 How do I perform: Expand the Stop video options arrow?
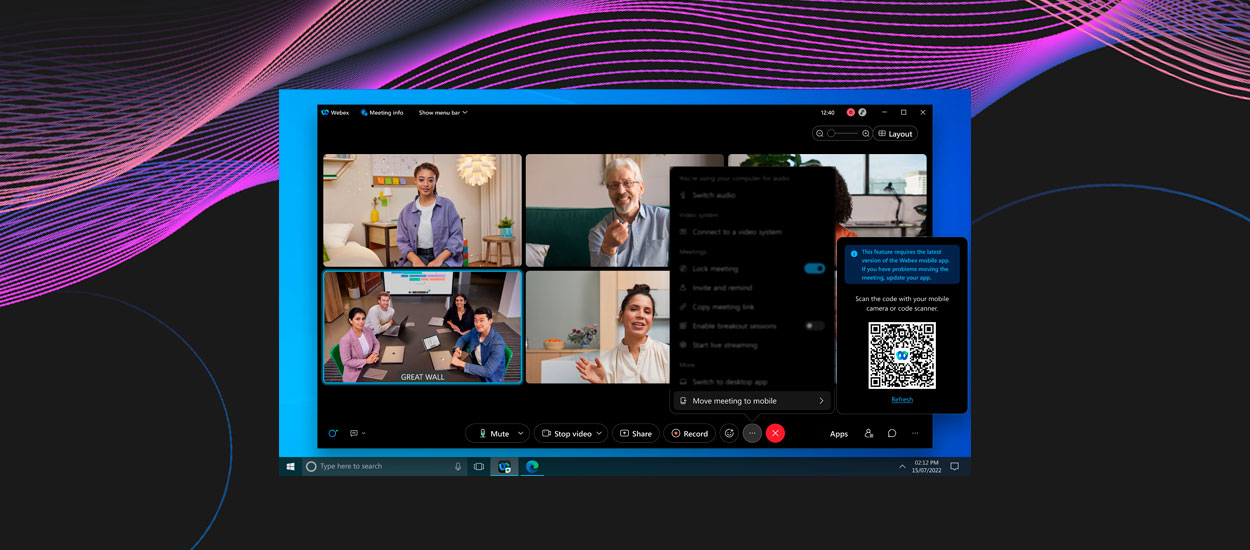[599, 433]
